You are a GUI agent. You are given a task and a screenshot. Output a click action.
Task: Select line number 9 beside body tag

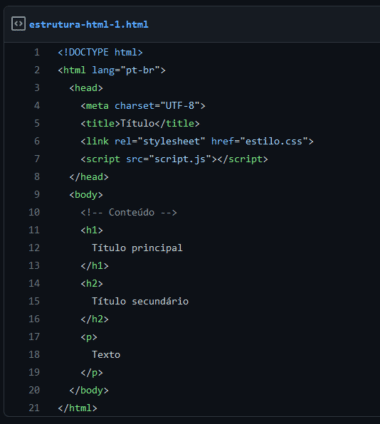click(x=37, y=194)
